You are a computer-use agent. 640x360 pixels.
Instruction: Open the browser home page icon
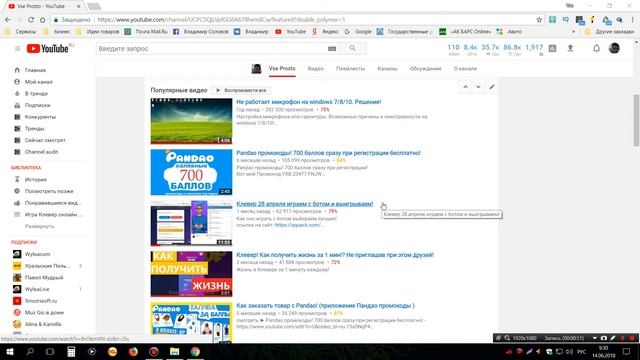pyautogui.click(x=42, y=20)
